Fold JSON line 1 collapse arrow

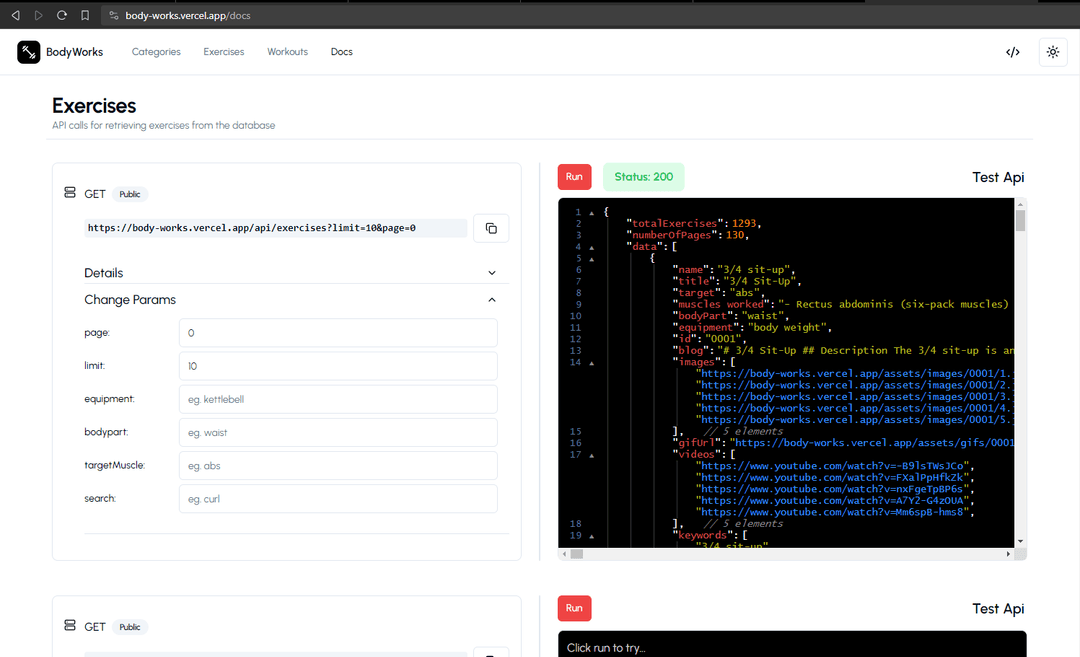point(592,213)
